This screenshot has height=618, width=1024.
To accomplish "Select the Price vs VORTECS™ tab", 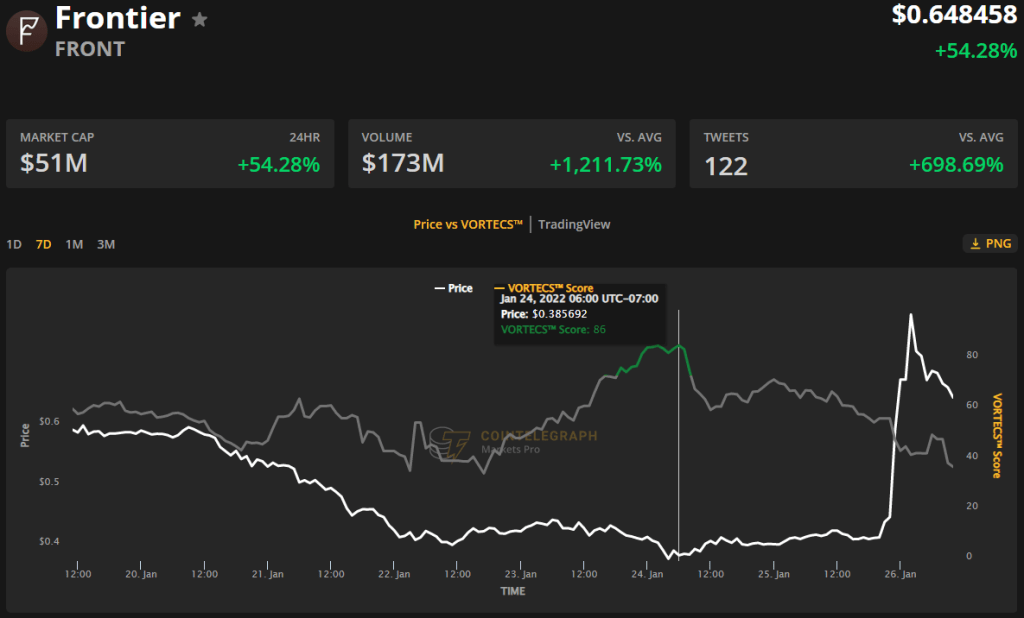I will (468, 224).
